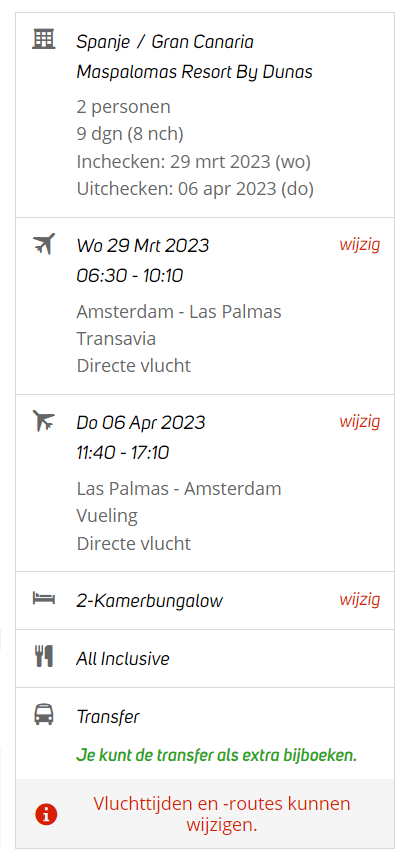
Task: Click the outbound flight airplane icon
Action: [x=43, y=244]
